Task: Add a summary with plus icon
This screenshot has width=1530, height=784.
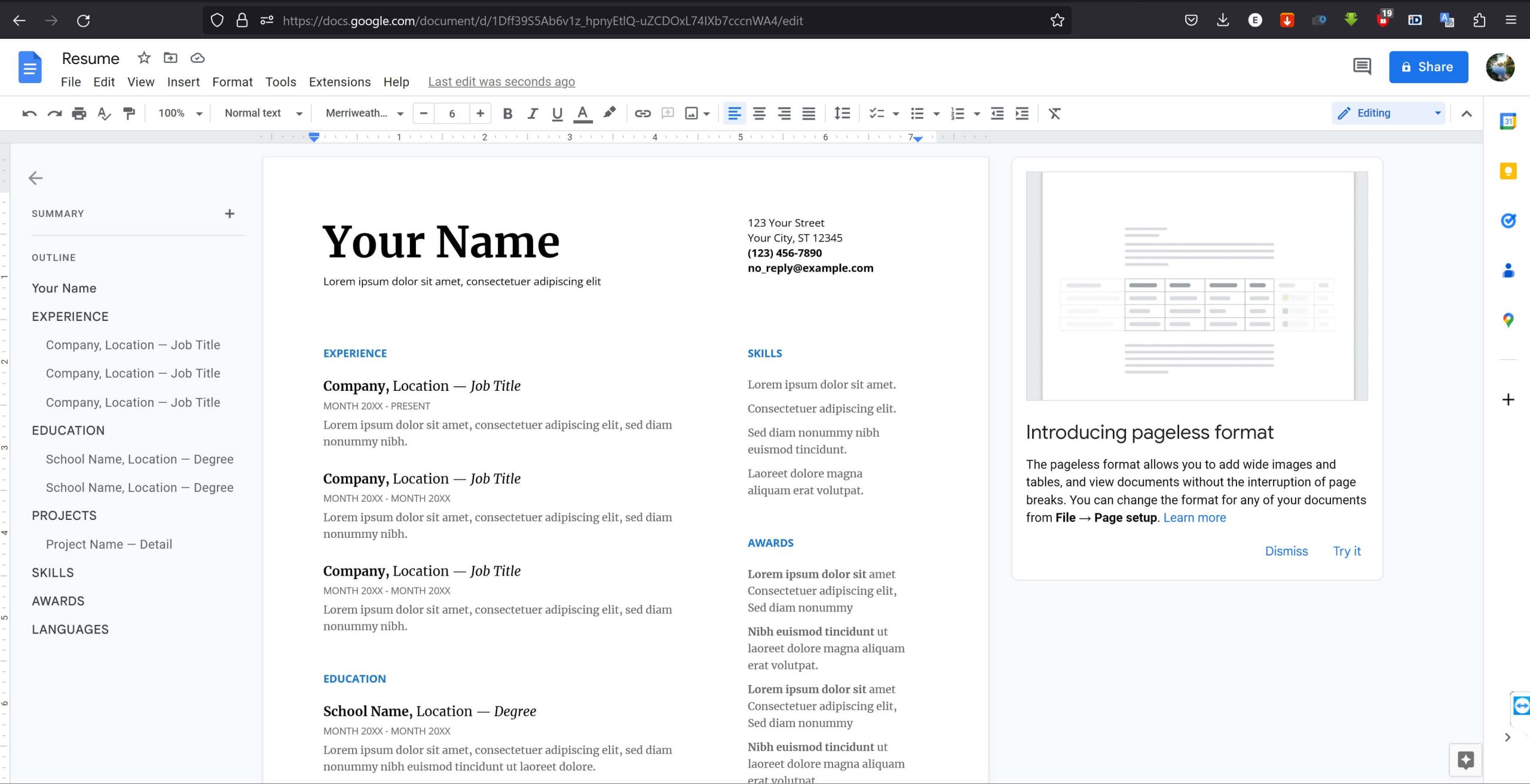Action: [229, 214]
